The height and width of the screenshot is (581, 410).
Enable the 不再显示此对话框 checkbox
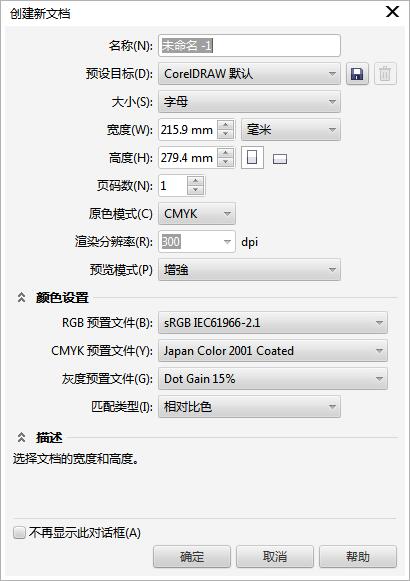[19, 533]
